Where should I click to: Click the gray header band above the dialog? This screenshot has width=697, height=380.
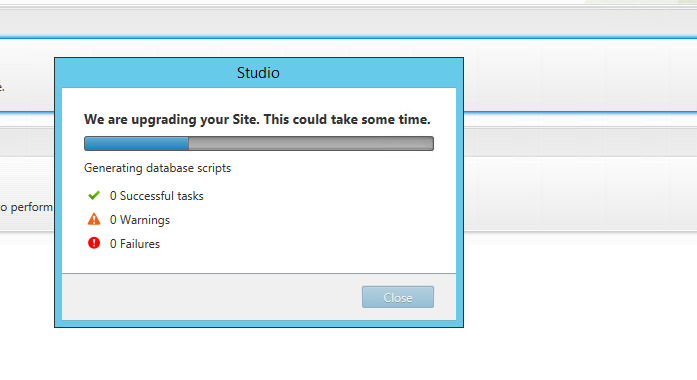click(x=348, y=22)
